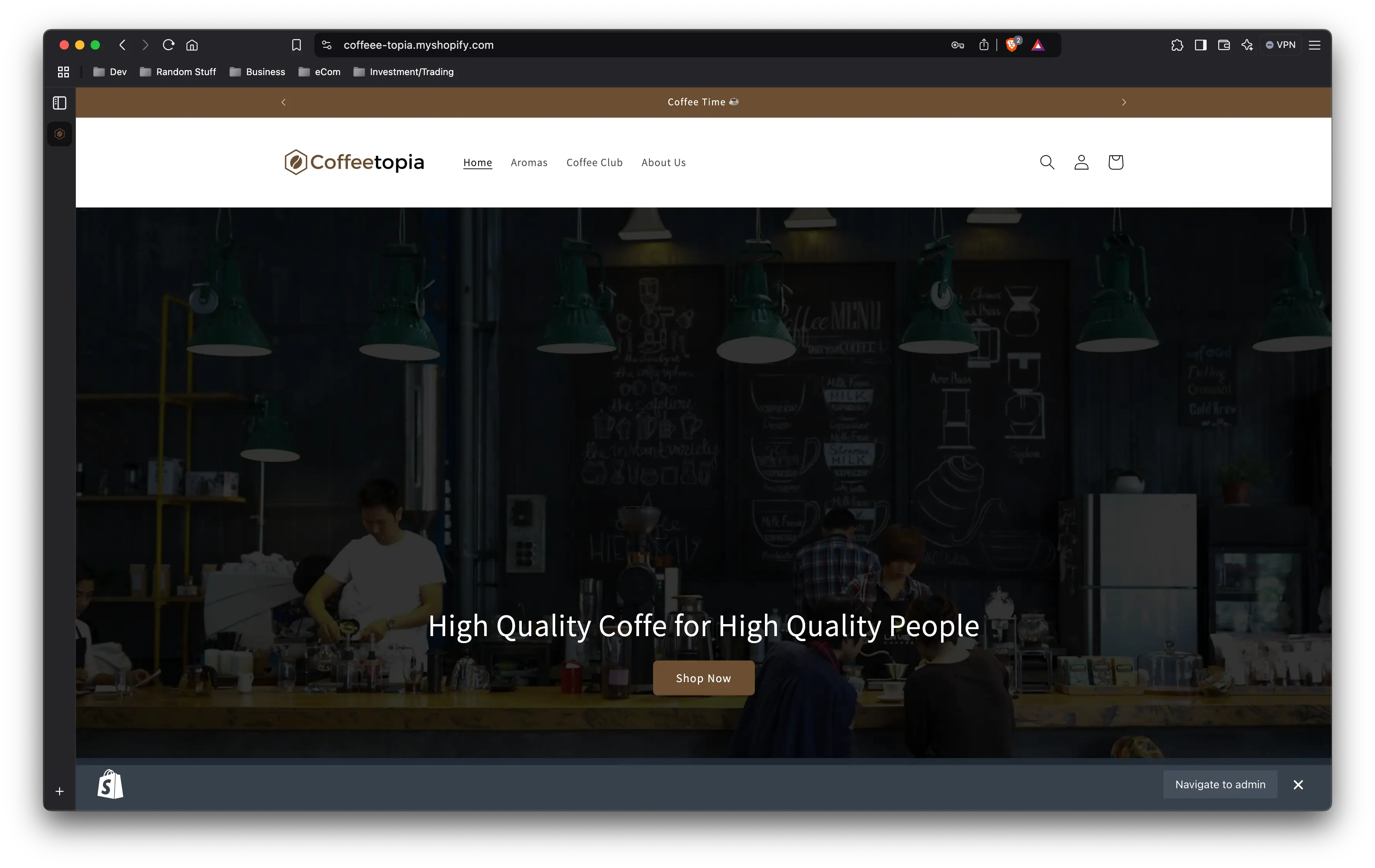Screen dimensions: 1375x868
Task: Select the Aromas menu item
Action: click(x=529, y=162)
